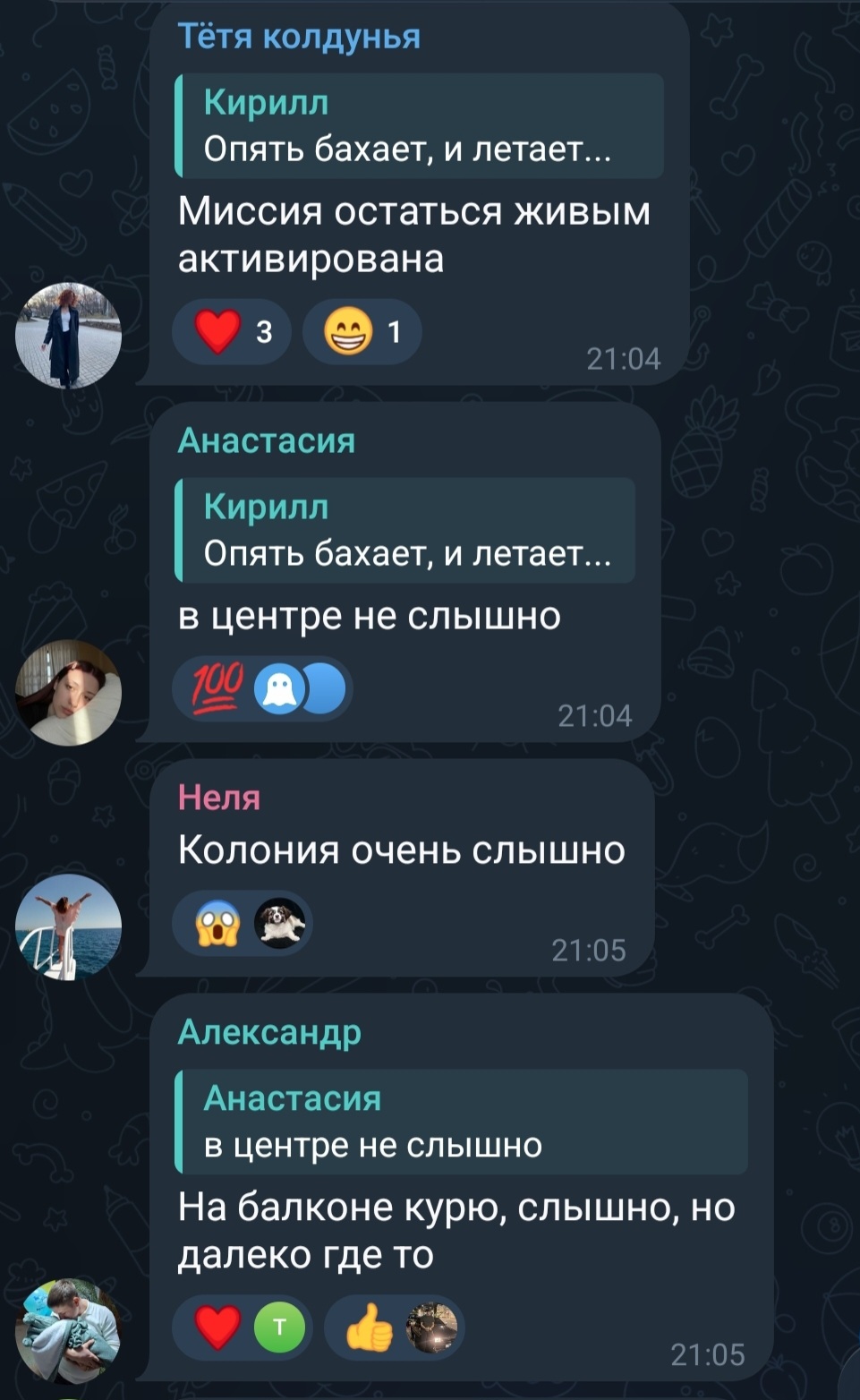Viewport: 860px width, 1400px height.
Task: Tap the ghost avatar in Анастасия's reactions
Action: (x=281, y=690)
